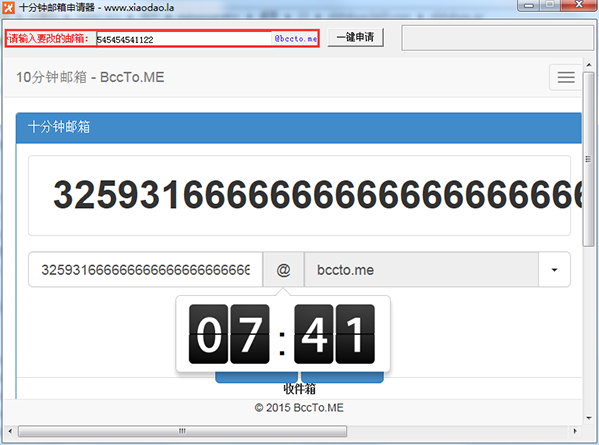
Task: Click the large email address display box
Action: click(300, 196)
